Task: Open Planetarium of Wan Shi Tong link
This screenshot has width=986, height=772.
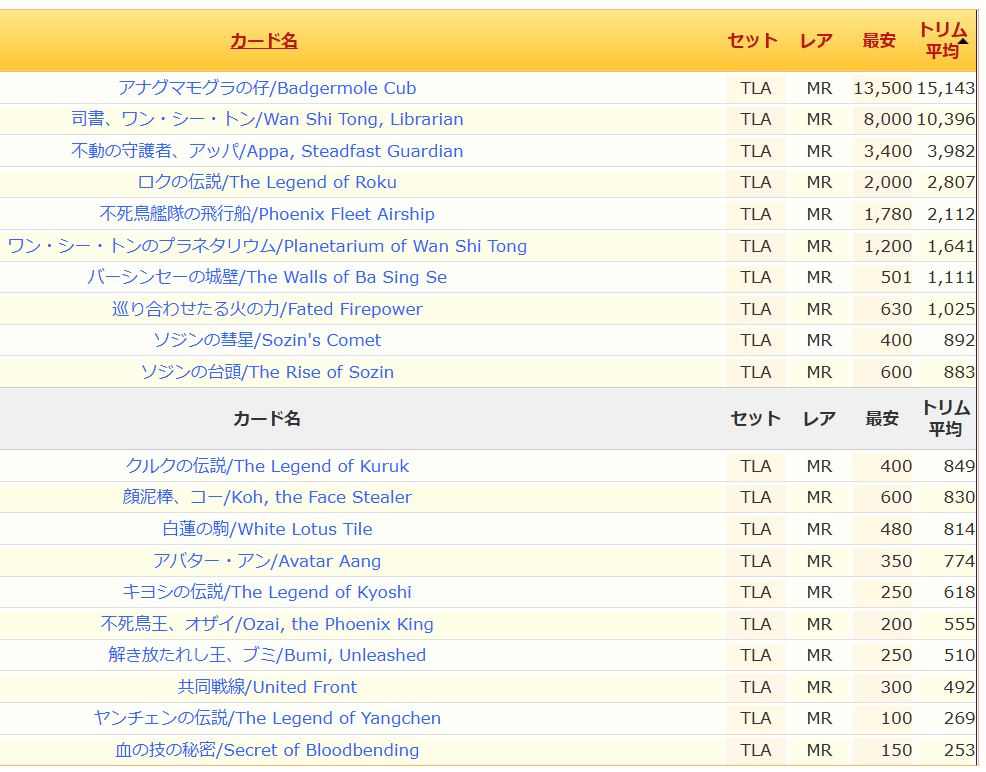Action: [x=267, y=246]
